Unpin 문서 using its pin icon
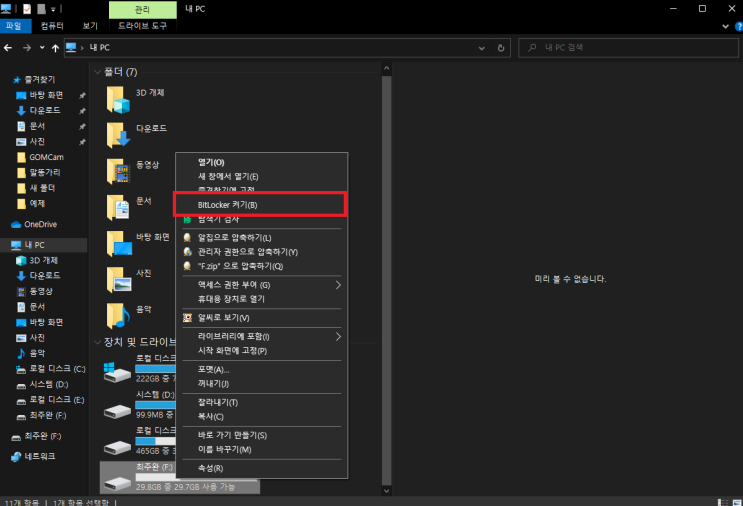 click(x=82, y=126)
